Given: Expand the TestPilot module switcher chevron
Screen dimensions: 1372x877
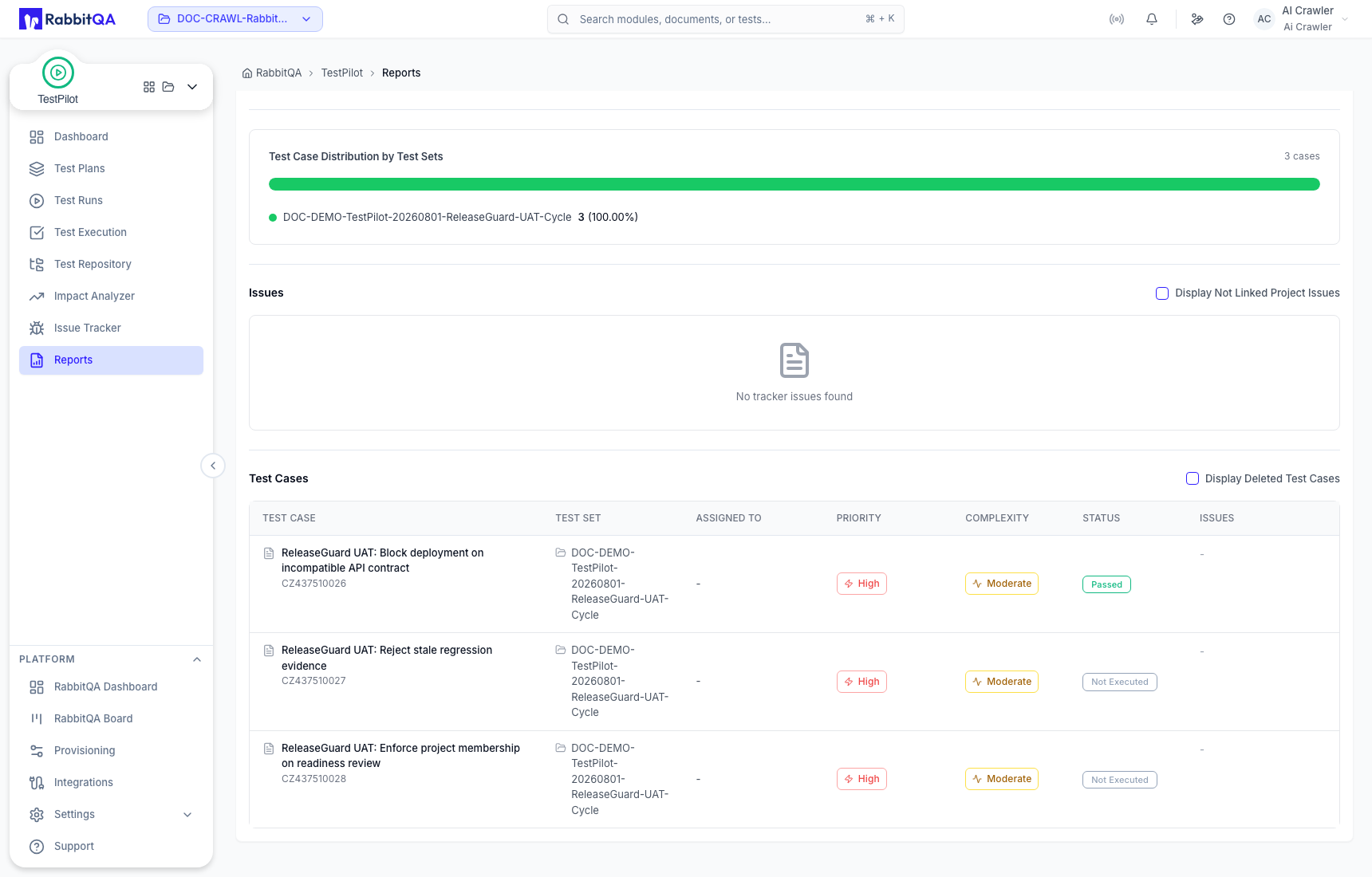Looking at the screenshot, I should pyautogui.click(x=192, y=87).
